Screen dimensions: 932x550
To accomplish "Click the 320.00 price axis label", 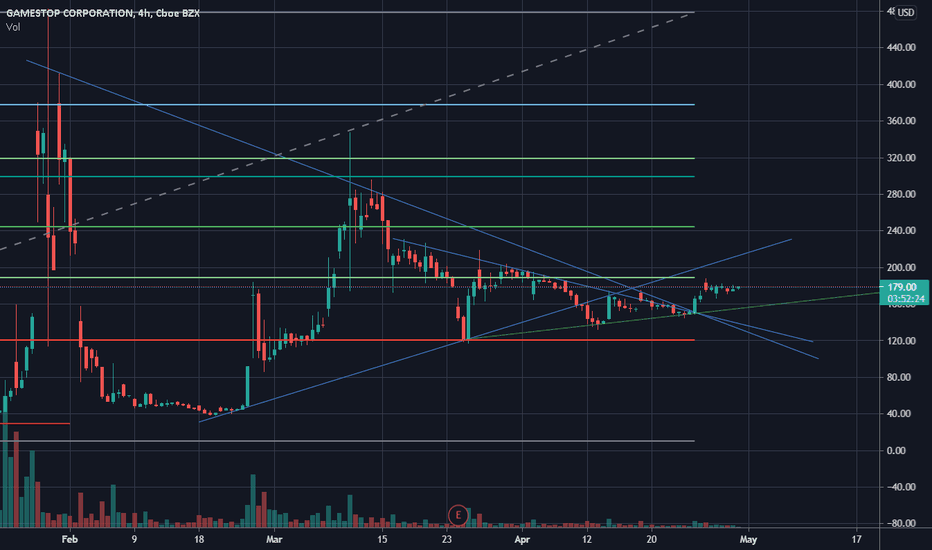I will [x=900, y=158].
